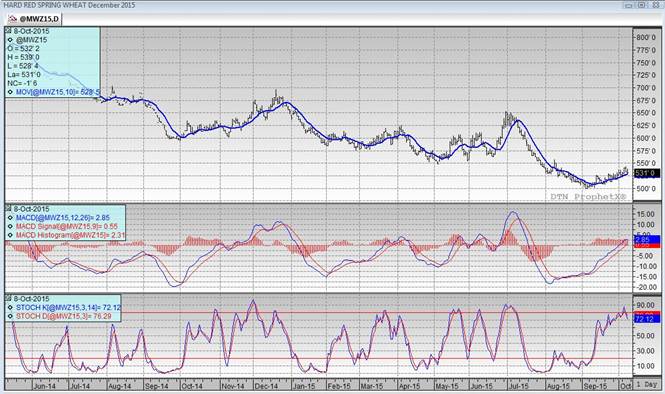Click the diamond marker beside MOV moving average
665x394 pixels.
point(10,92)
